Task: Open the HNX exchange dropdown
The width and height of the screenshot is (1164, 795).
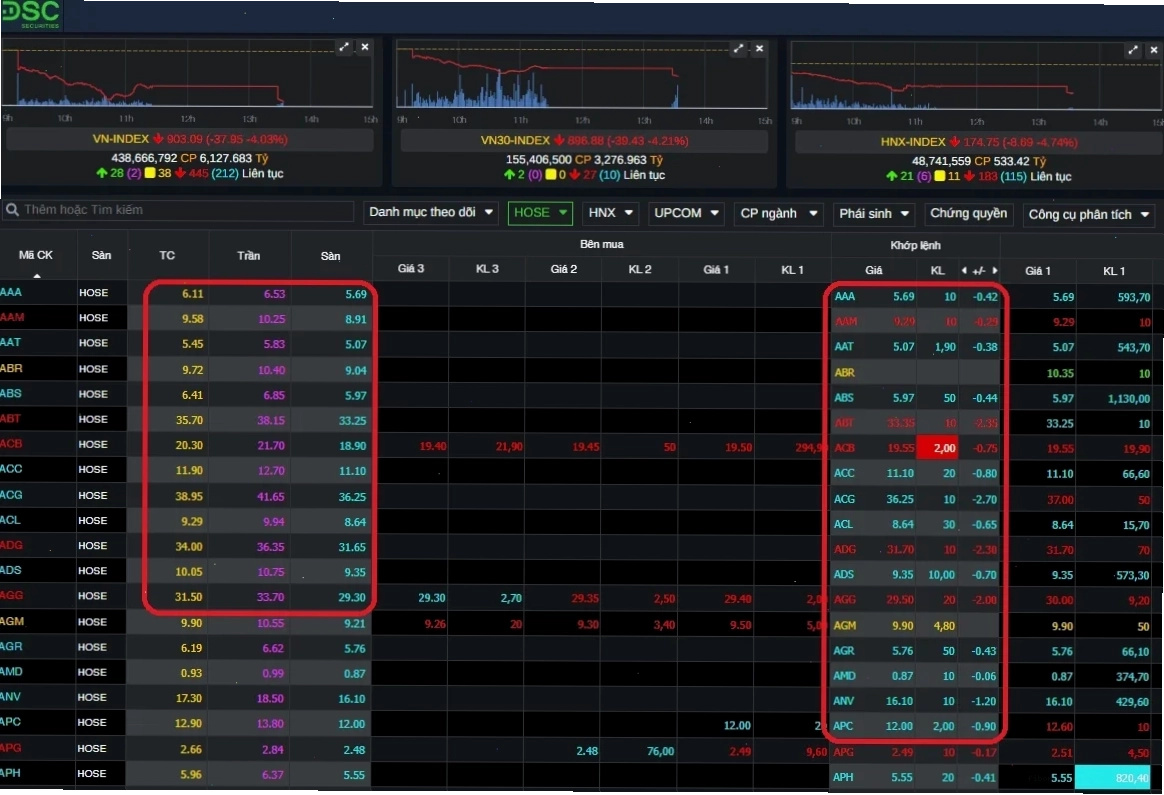Action: pos(610,213)
